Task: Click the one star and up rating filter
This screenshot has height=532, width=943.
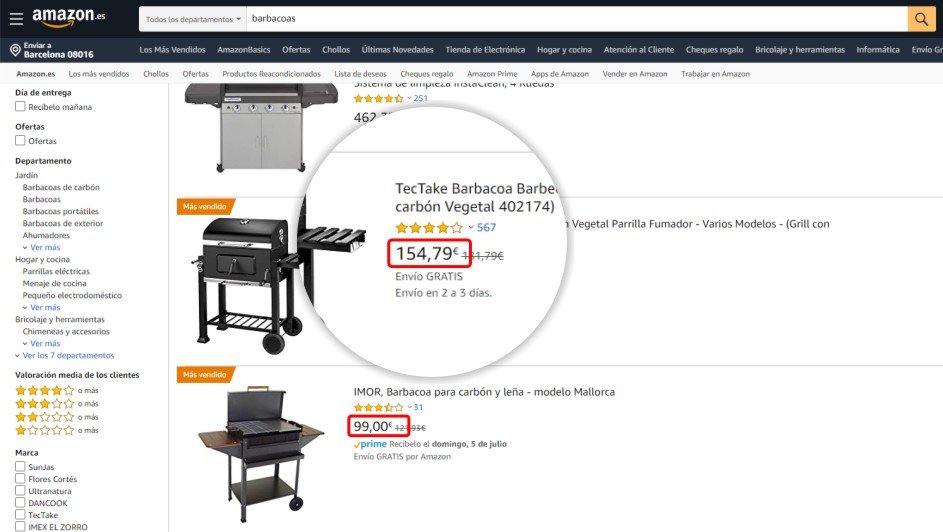Action: point(57,430)
